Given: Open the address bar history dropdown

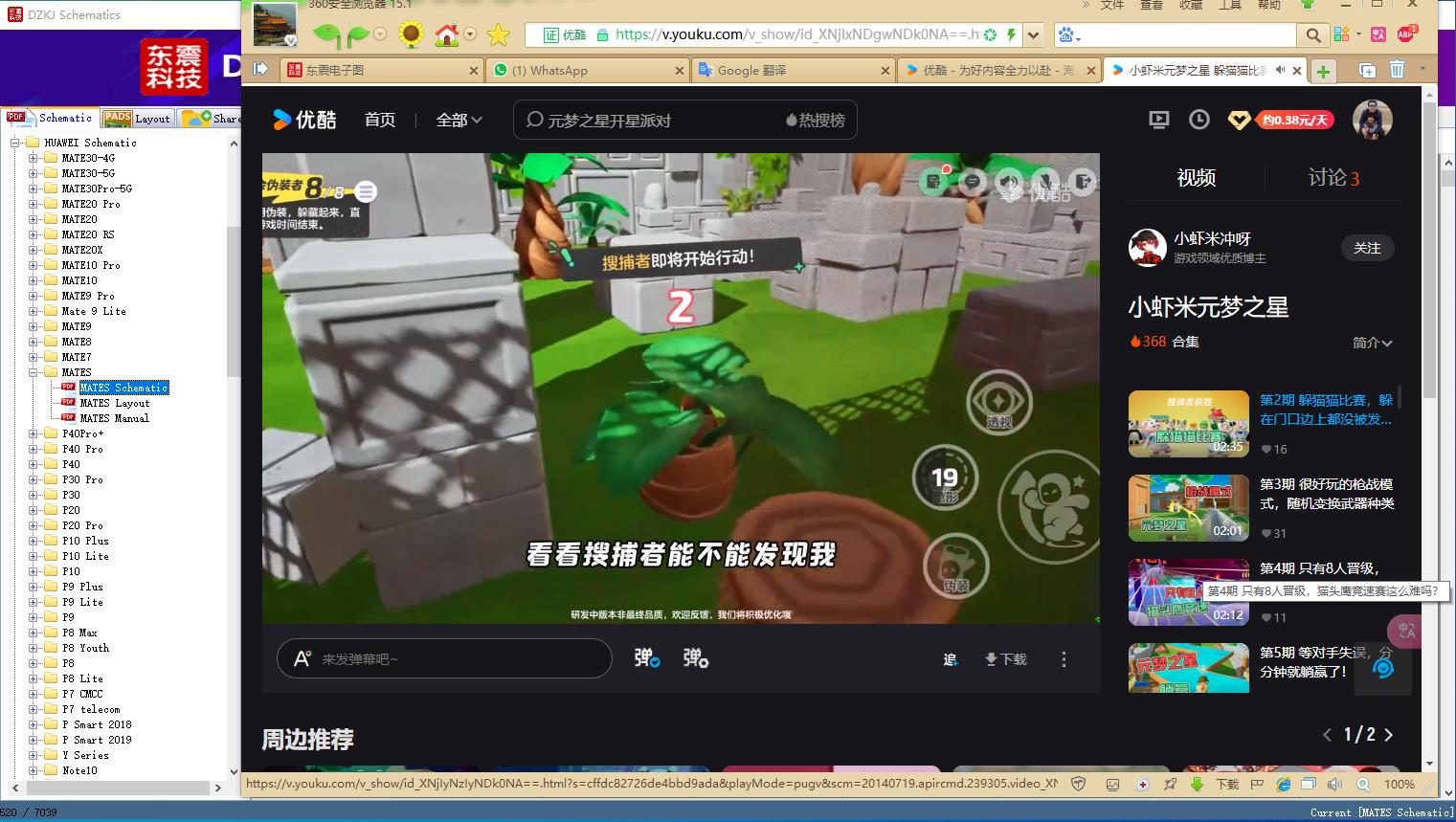Looking at the screenshot, I should [x=1034, y=35].
